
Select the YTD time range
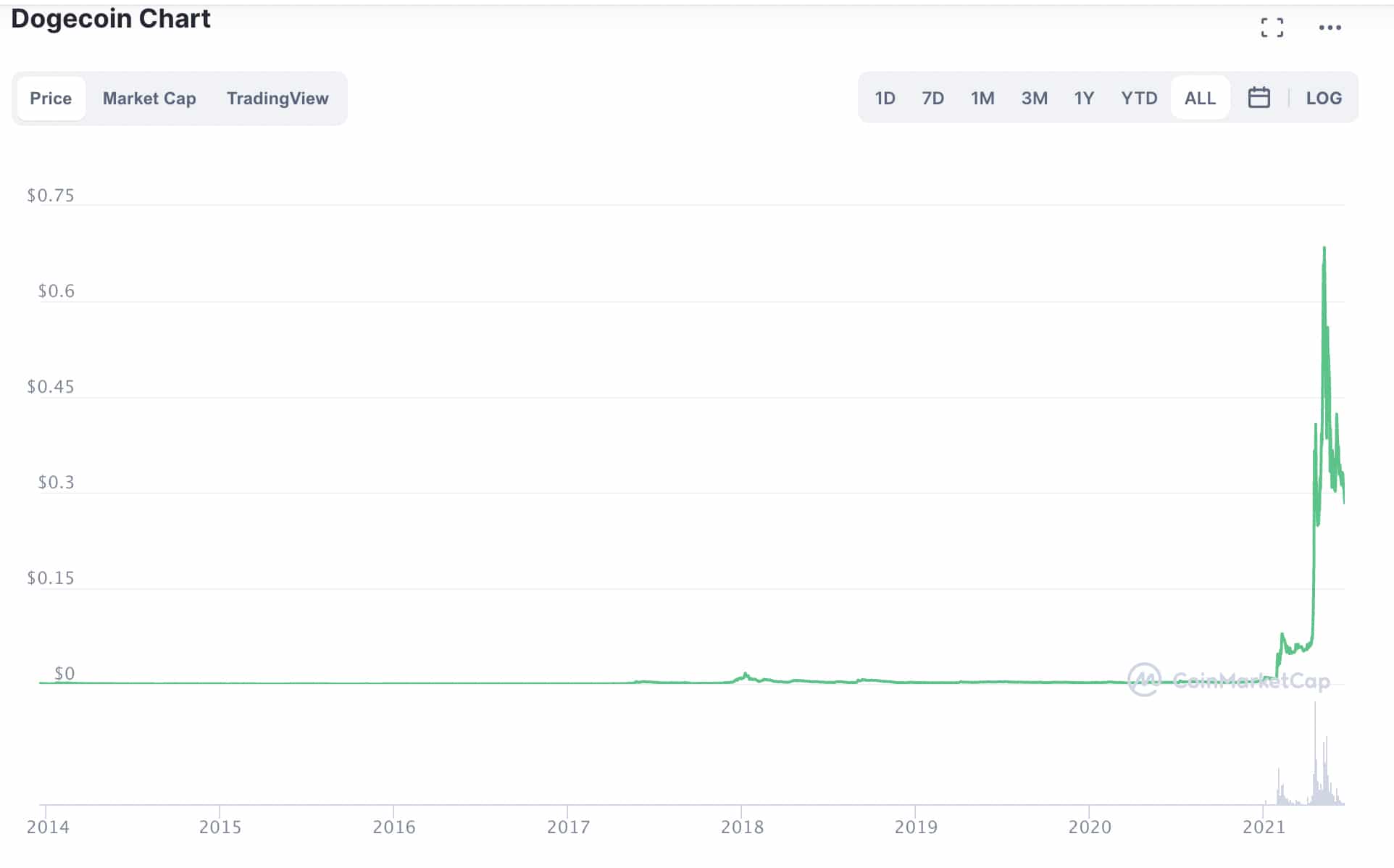coord(1139,98)
